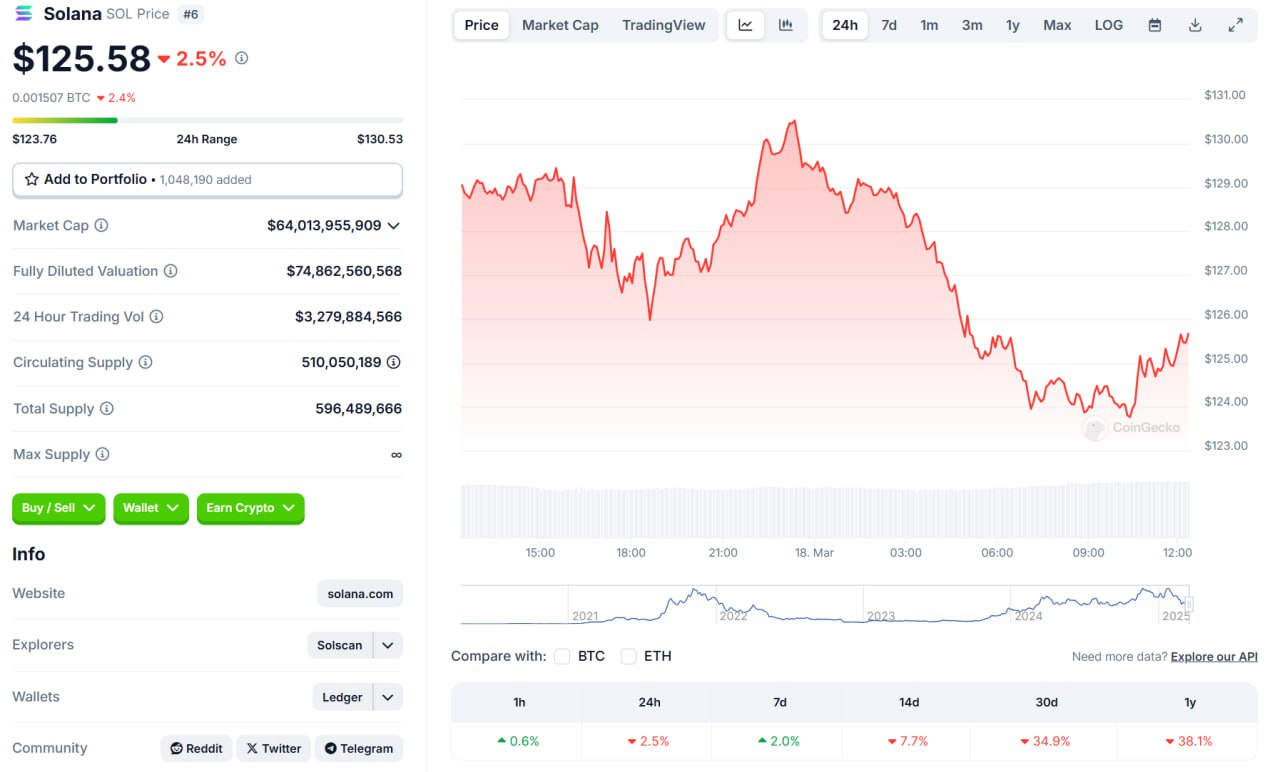
Task: Toggle LOG scale on the chart
Action: coord(1108,25)
